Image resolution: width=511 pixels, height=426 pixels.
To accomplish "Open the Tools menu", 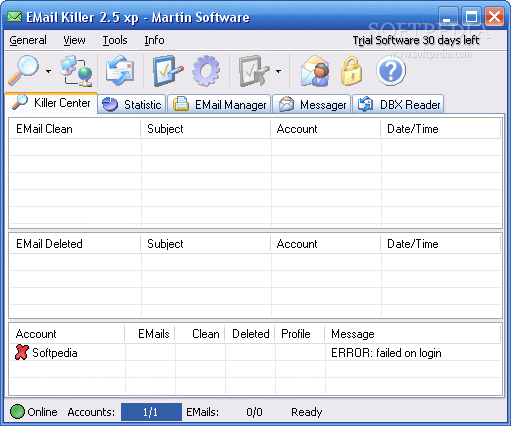I will 115,40.
